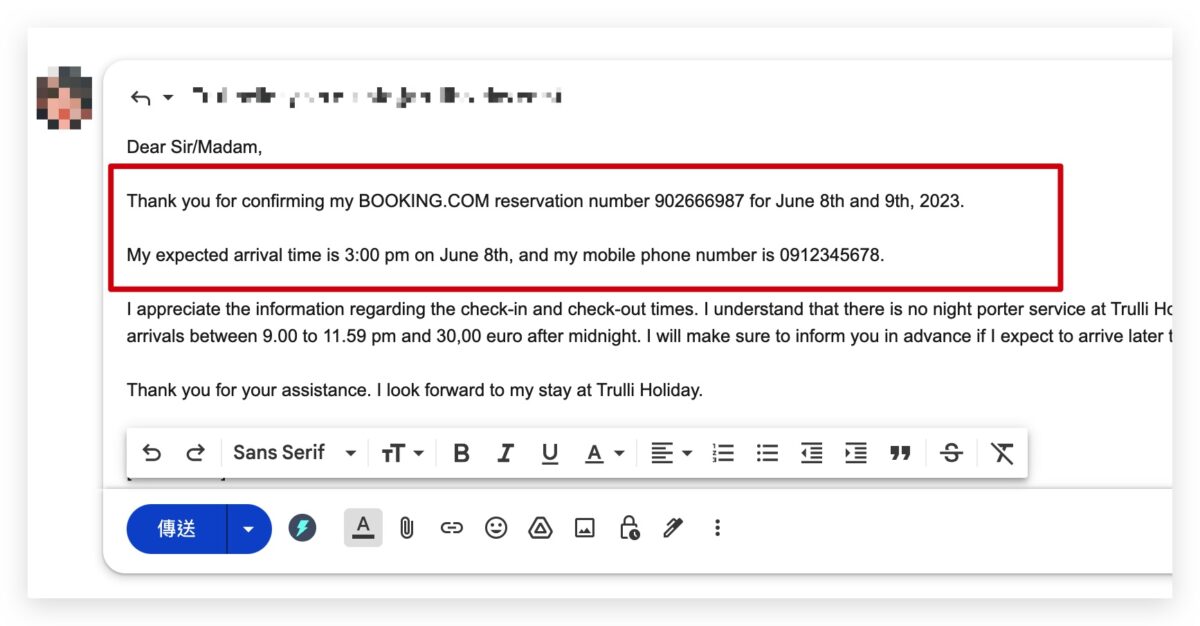Open the text size dropdown
The width and height of the screenshot is (1200, 626).
coord(402,453)
